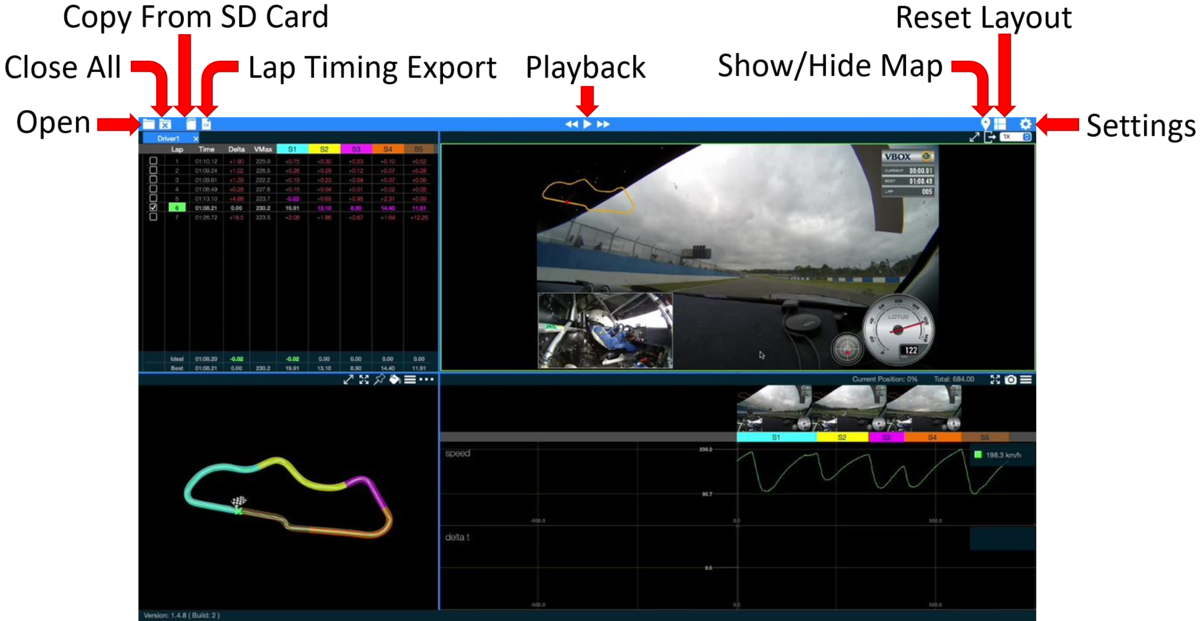Click the Reset Layout grid icon
This screenshot has height=621, width=1200.
1000,124
